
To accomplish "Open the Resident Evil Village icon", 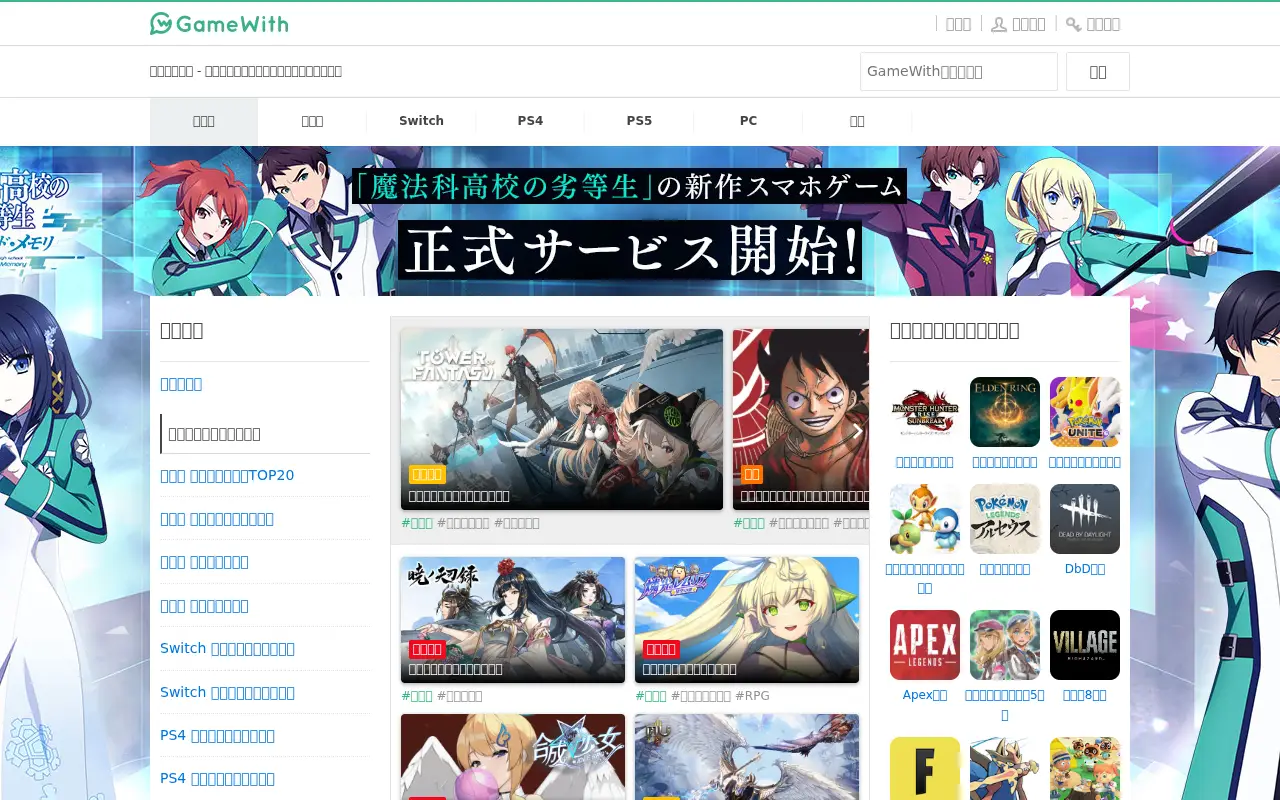I will pyautogui.click(x=1085, y=645).
